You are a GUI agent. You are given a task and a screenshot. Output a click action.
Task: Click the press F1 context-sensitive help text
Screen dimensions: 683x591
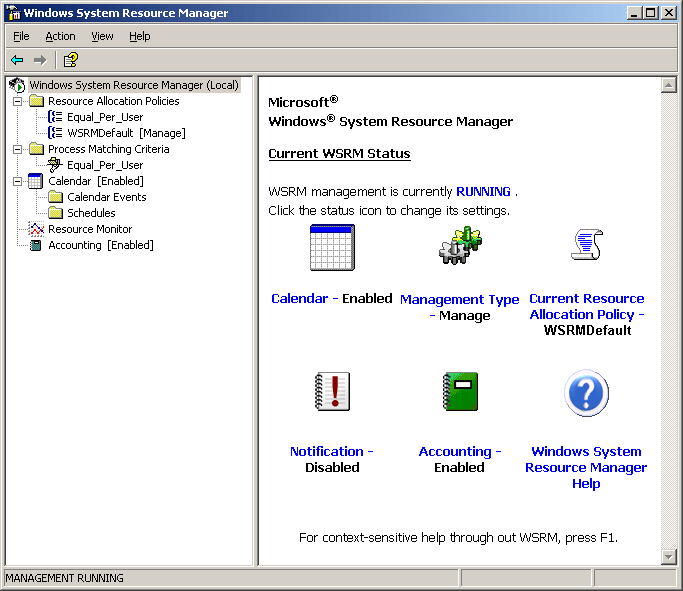click(458, 538)
